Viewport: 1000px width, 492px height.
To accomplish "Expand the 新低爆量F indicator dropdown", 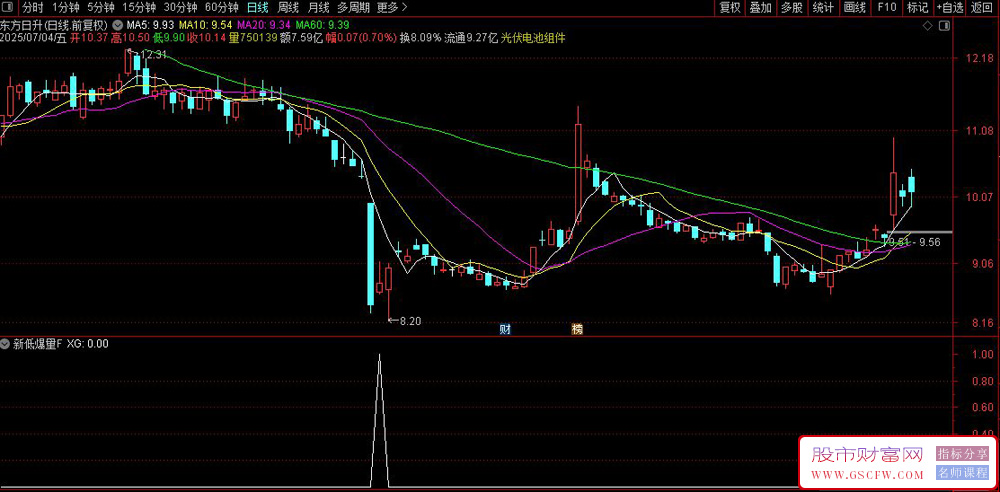I will point(5,344).
